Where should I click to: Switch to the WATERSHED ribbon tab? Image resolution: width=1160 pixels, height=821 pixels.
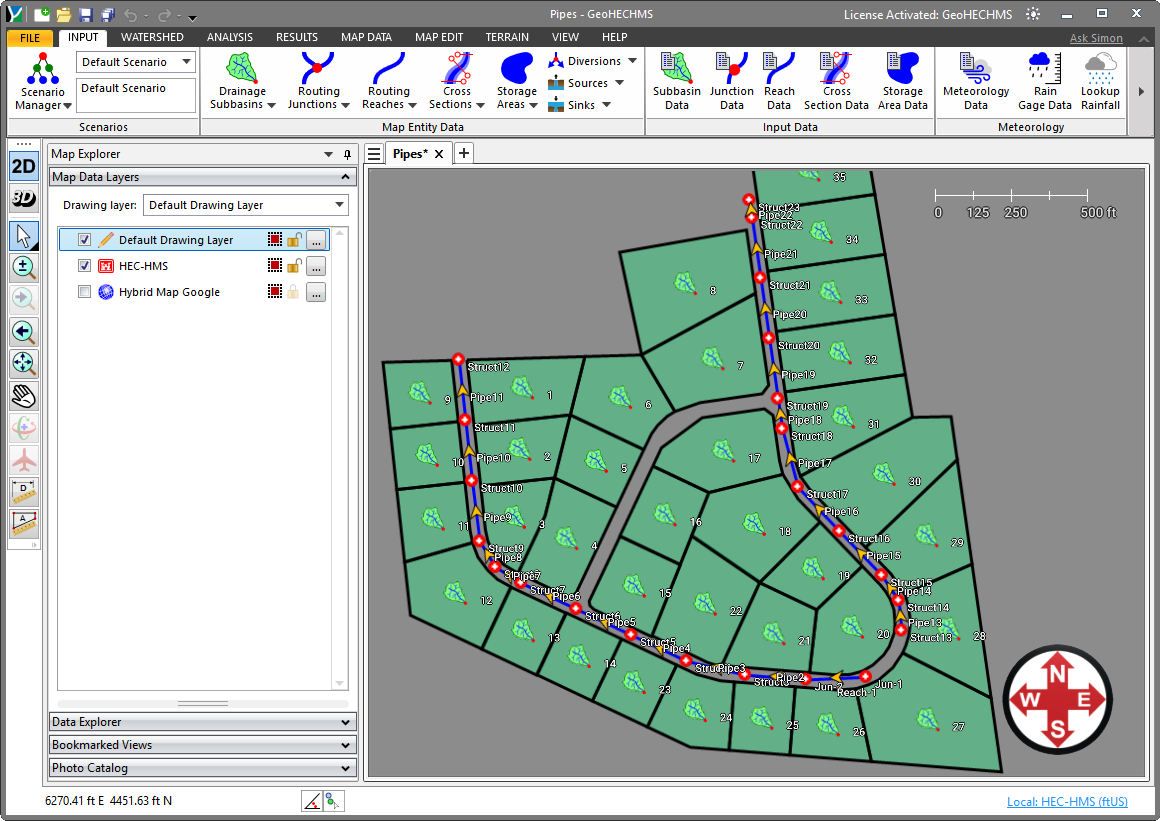pyautogui.click(x=152, y=37)
